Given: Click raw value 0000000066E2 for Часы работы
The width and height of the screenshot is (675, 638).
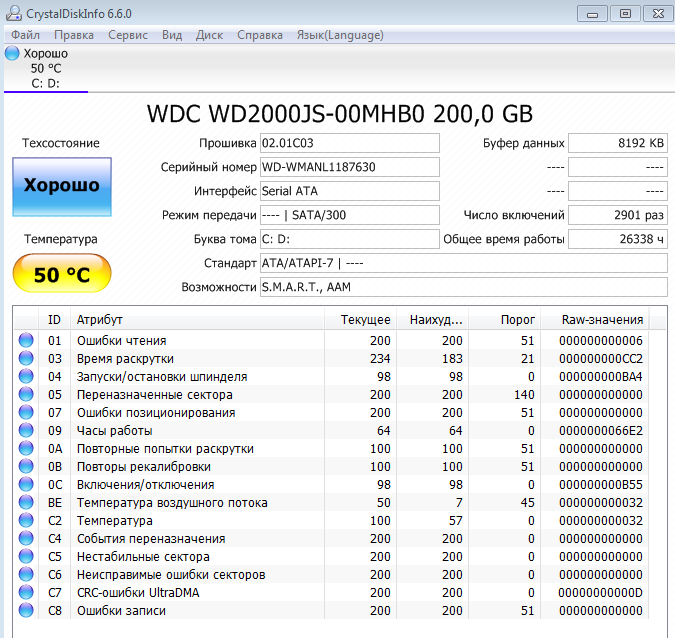Looking at the screenshot, I should click(x=601, y=430).
